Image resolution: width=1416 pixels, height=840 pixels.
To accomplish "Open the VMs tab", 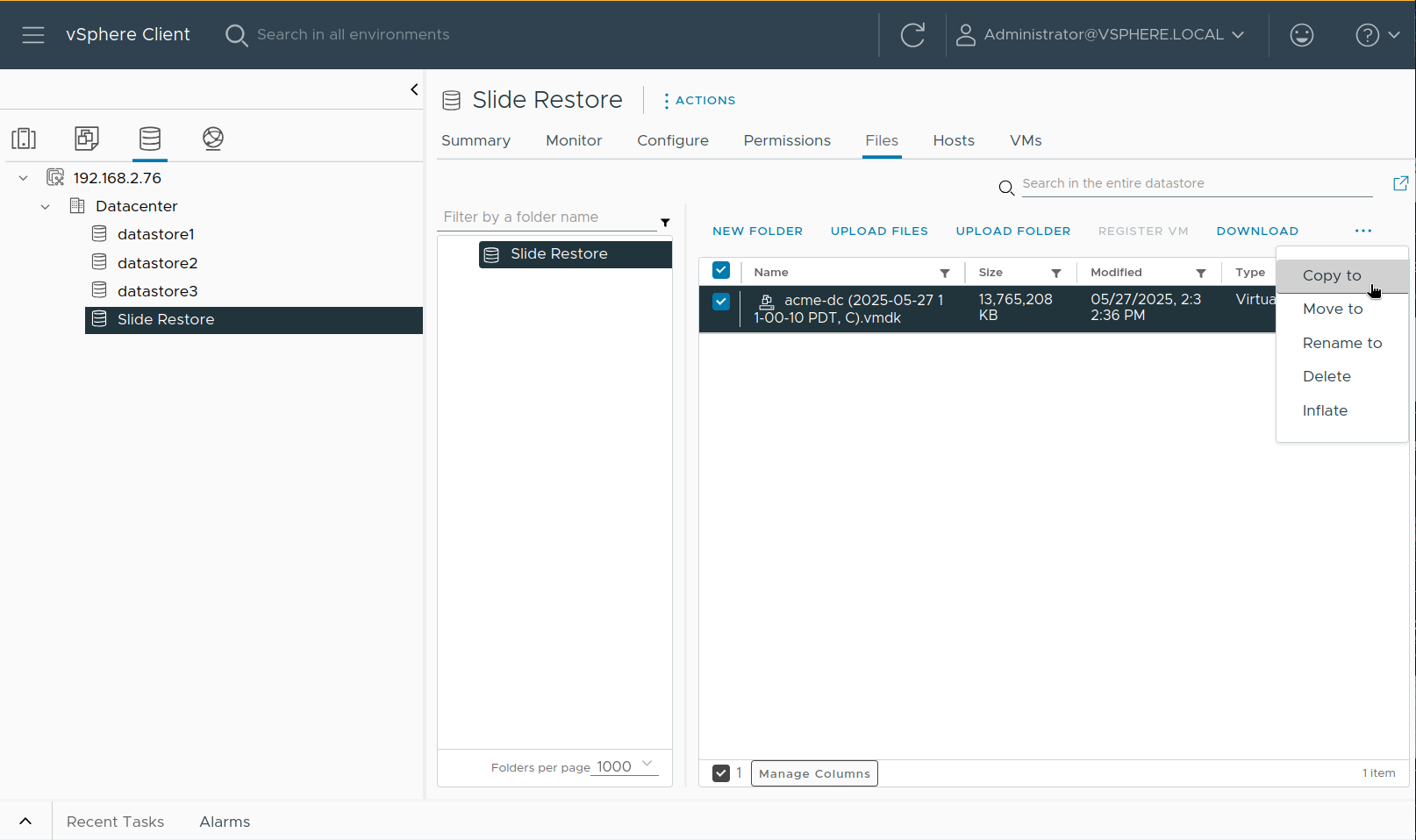I will pyautogui.click(x=1026, y=140).
